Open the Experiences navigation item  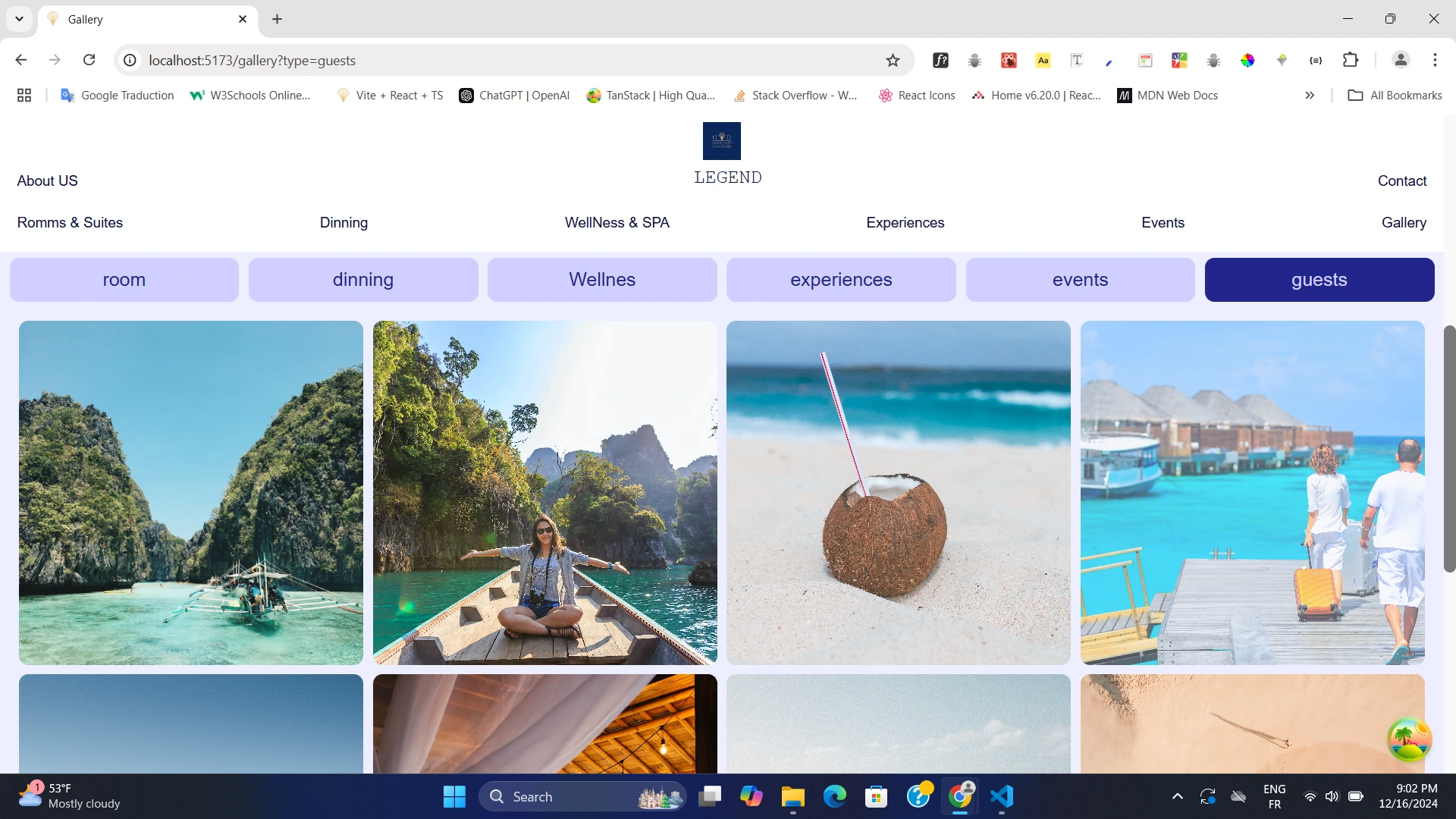click(905, 223)
